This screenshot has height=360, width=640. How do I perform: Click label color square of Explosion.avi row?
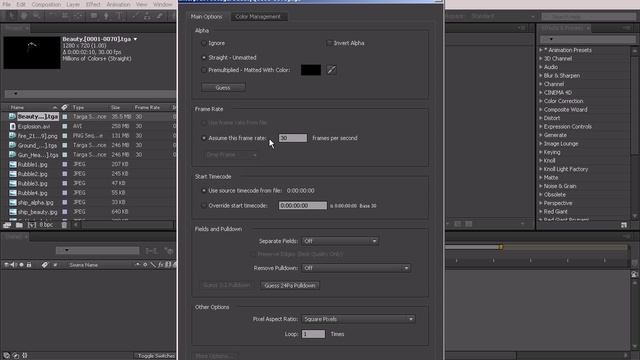coord(64,127)
